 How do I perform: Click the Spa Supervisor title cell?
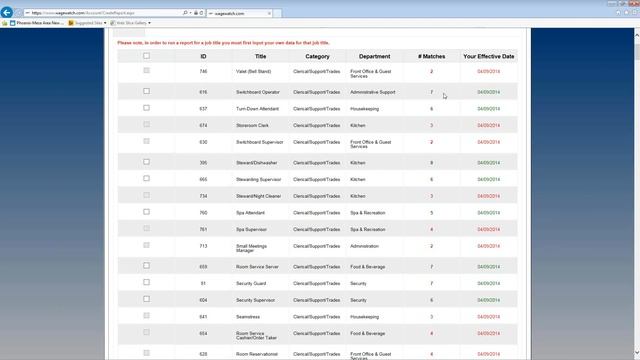(251, 230)
